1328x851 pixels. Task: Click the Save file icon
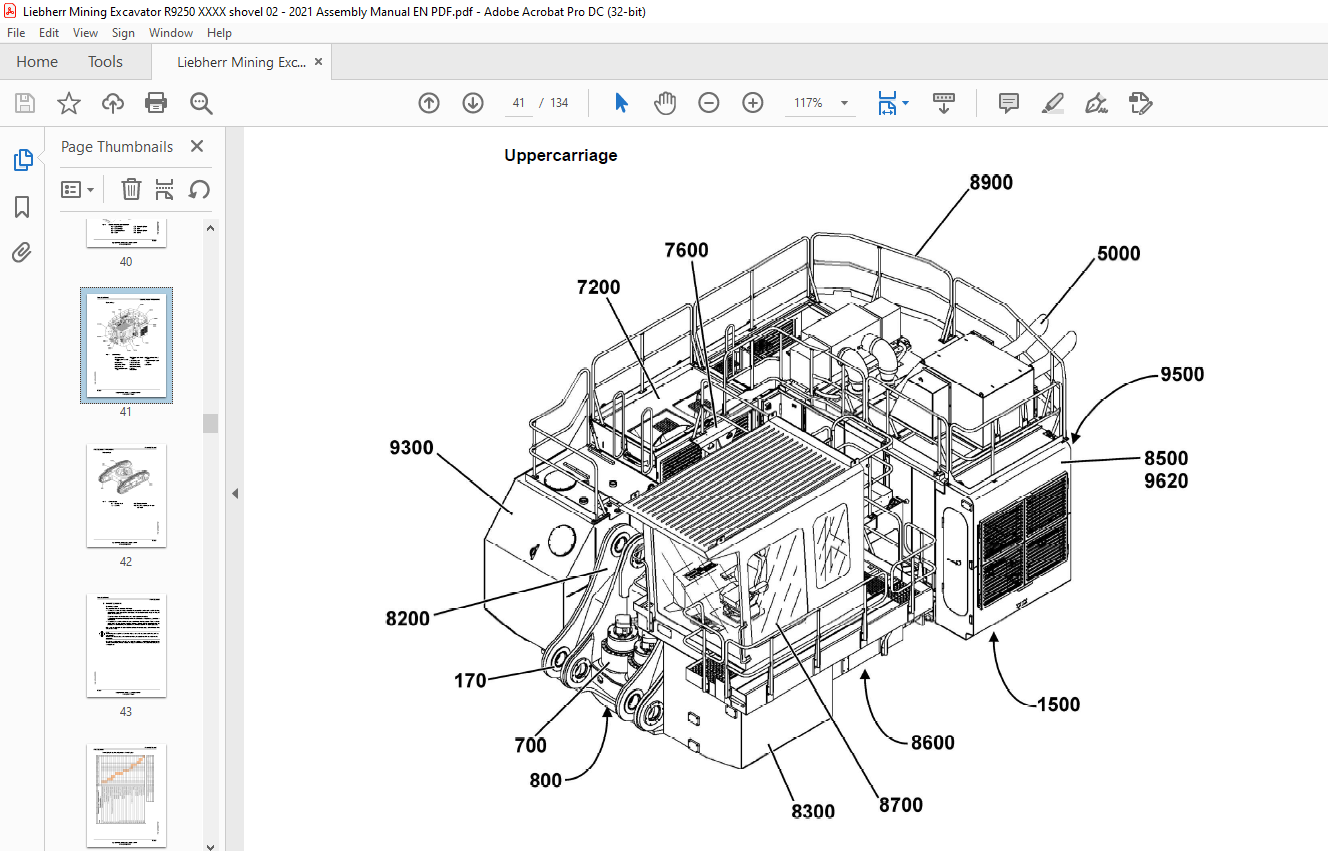(25, 103)
